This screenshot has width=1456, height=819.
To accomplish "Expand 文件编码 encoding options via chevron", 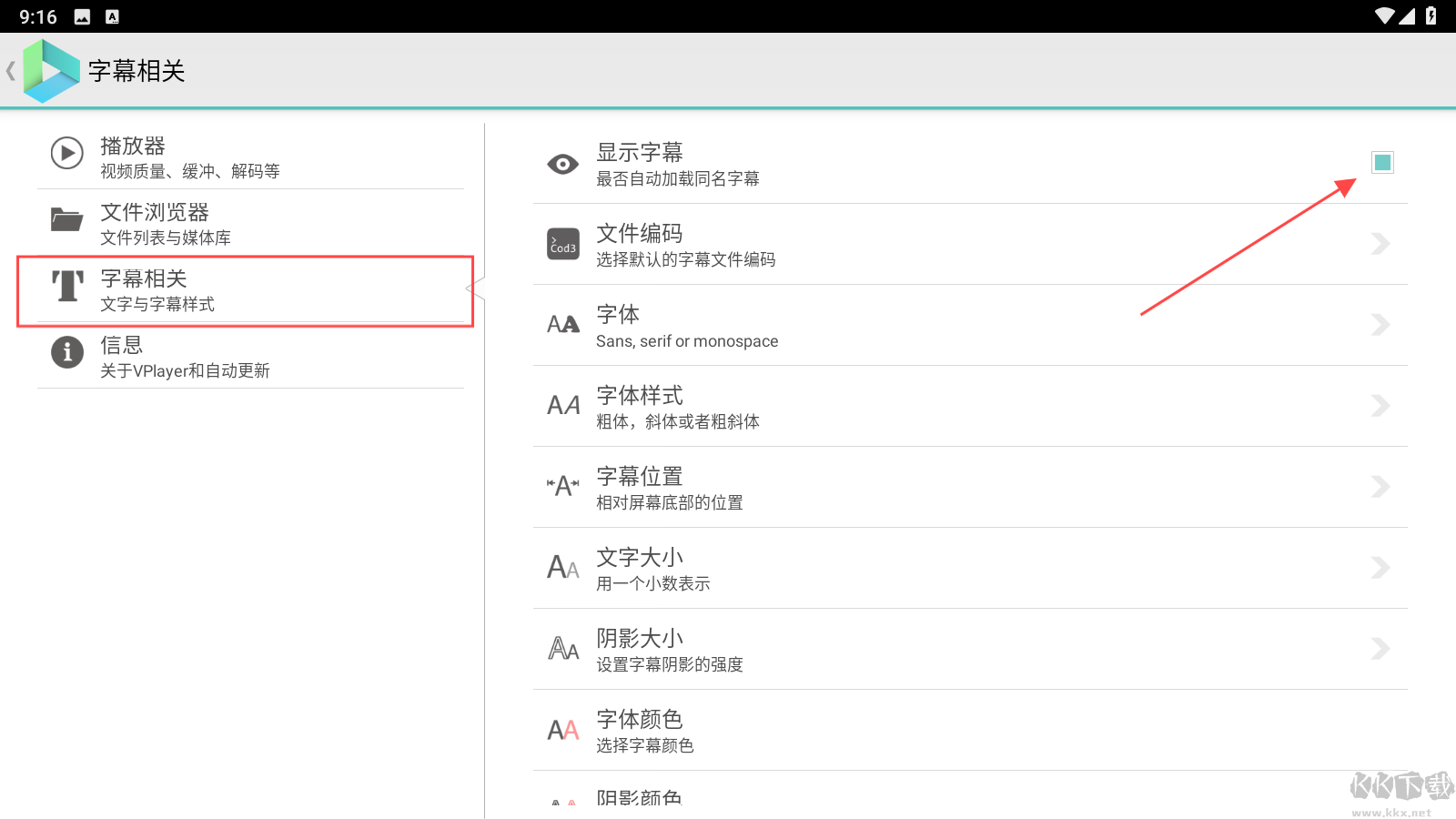I will click(1380, 244).
